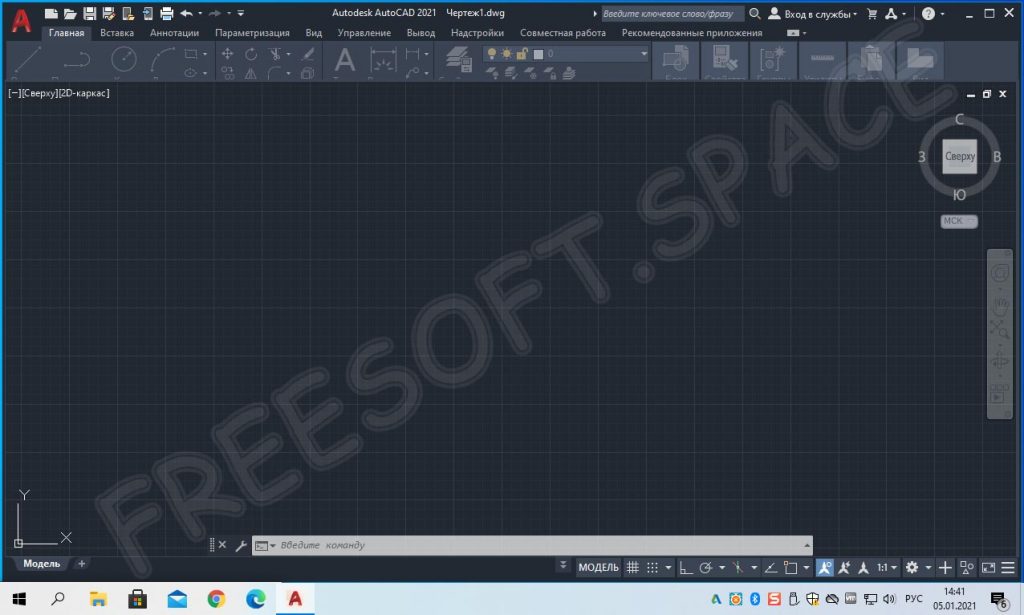The height and width of the screenshot is (615, 1024).
Task: Select the Circle tool
Action: click(x=123, y=59)
